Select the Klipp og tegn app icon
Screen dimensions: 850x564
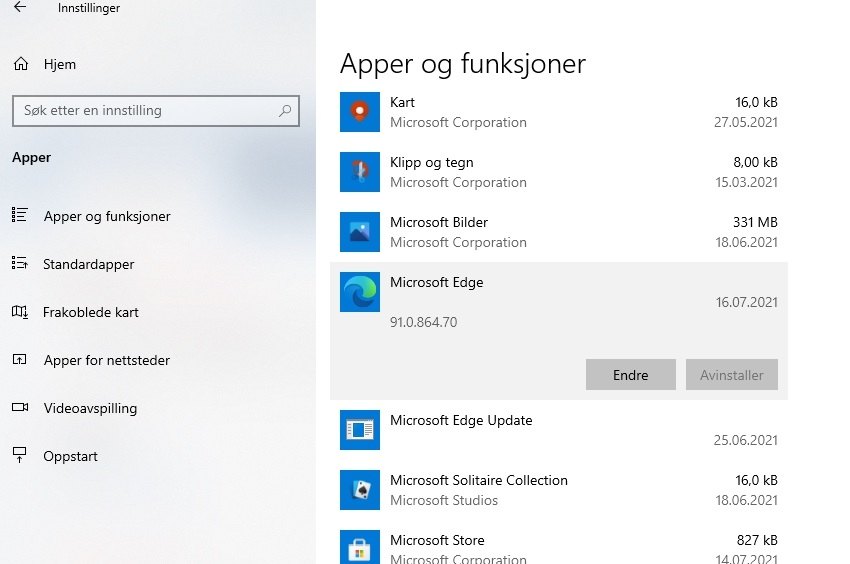coord(359,172)
